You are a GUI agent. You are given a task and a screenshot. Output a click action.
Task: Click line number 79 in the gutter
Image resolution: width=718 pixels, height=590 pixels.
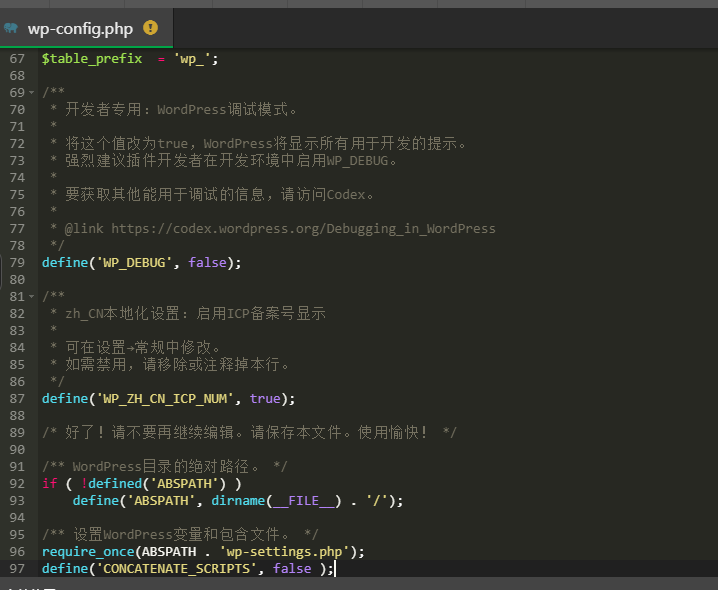click(x=17, y=263)
